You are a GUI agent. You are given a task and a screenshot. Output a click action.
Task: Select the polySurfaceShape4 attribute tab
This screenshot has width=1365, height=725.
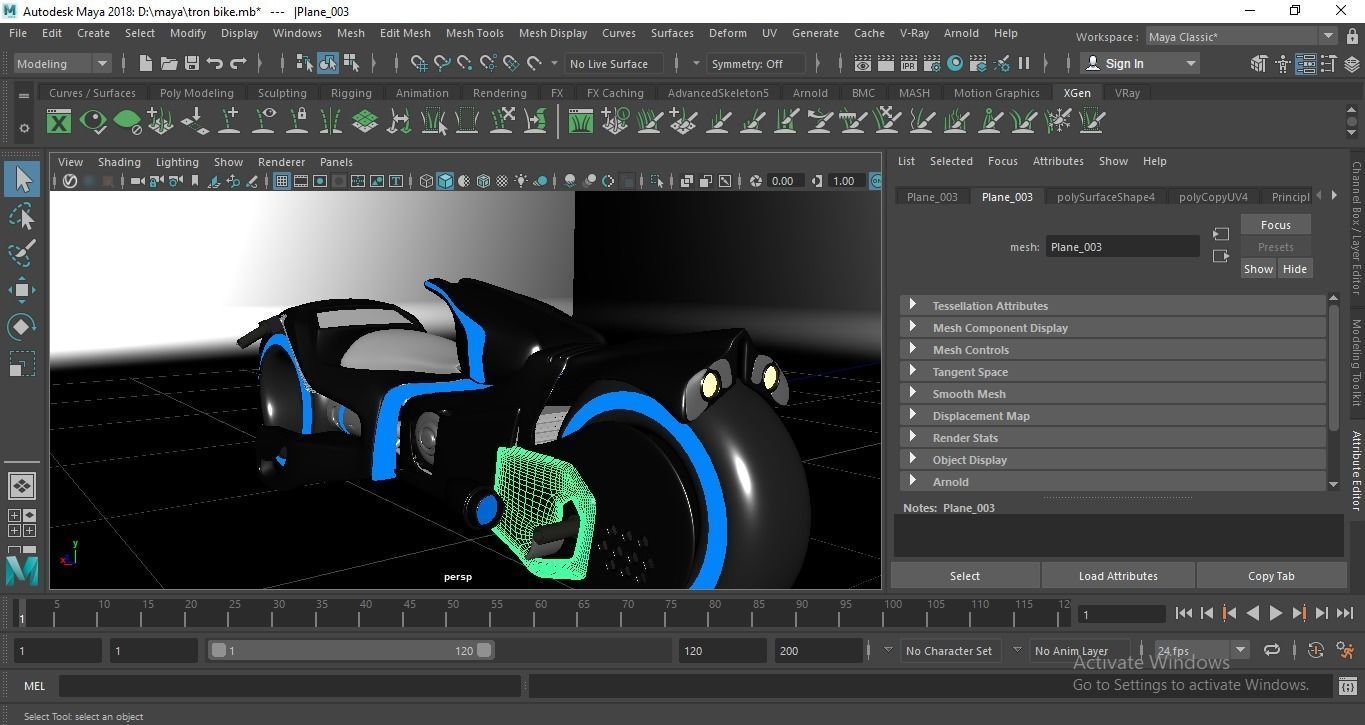[x=1106, y=197]
